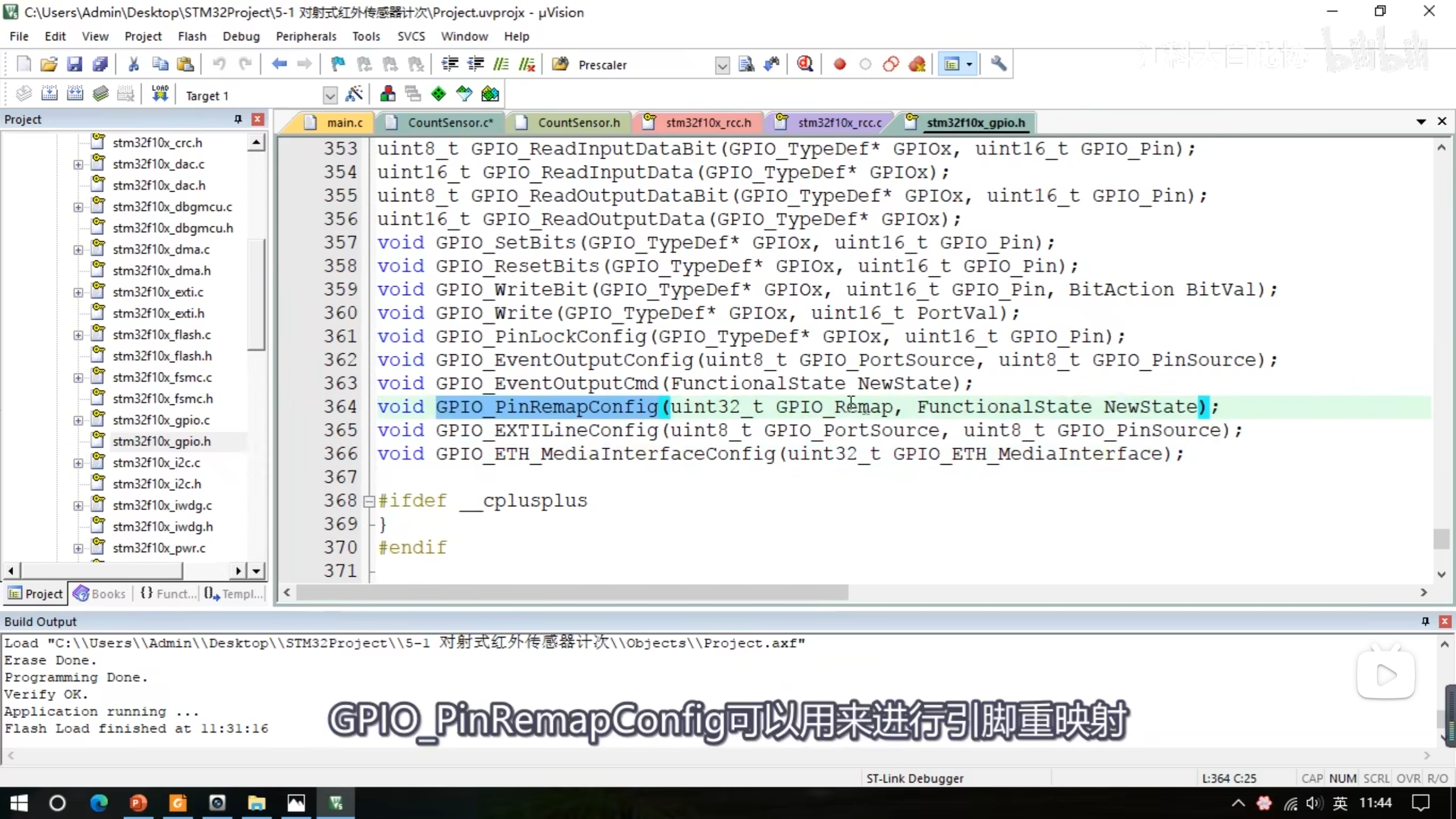Insert breakpoint with the red dot icon
Image resolution: width=1456 pixels, height=819 pixels.
coord(839,64)
